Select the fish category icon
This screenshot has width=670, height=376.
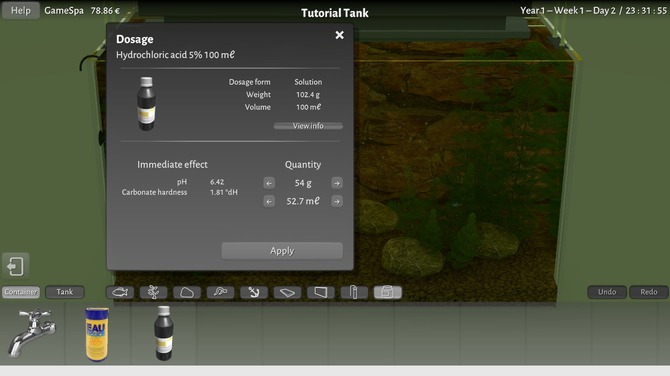click(120, 292)
